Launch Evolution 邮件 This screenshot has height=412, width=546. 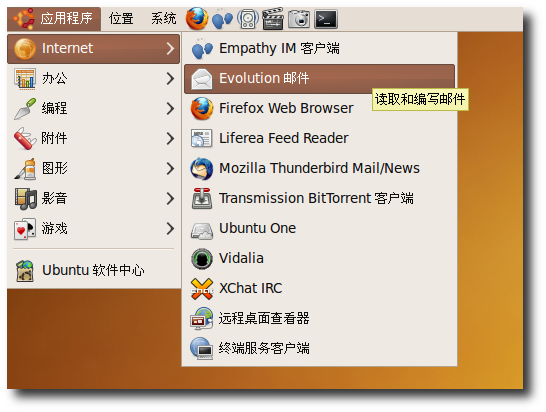(x=319, y=79)
